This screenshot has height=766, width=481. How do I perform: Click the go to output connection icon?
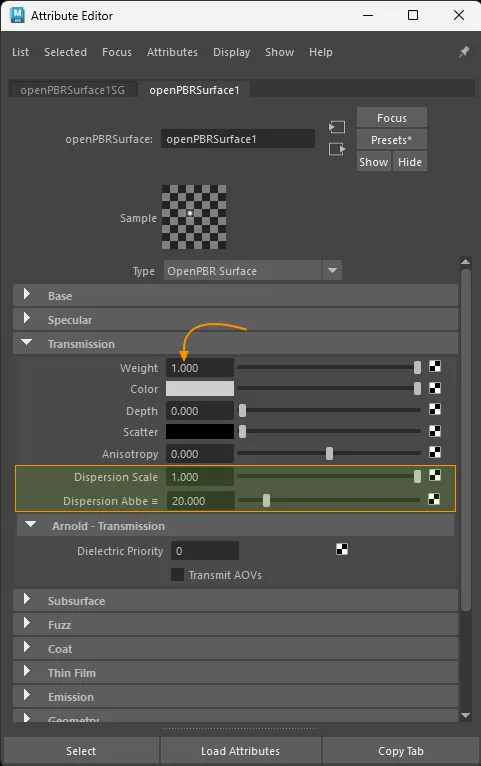pyautogui.click(x=336, y=149)
